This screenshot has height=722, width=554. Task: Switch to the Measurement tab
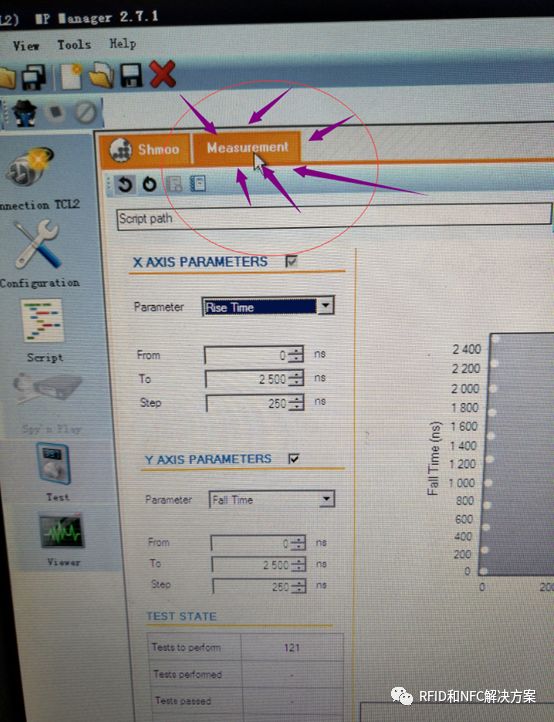click(247, 147)
